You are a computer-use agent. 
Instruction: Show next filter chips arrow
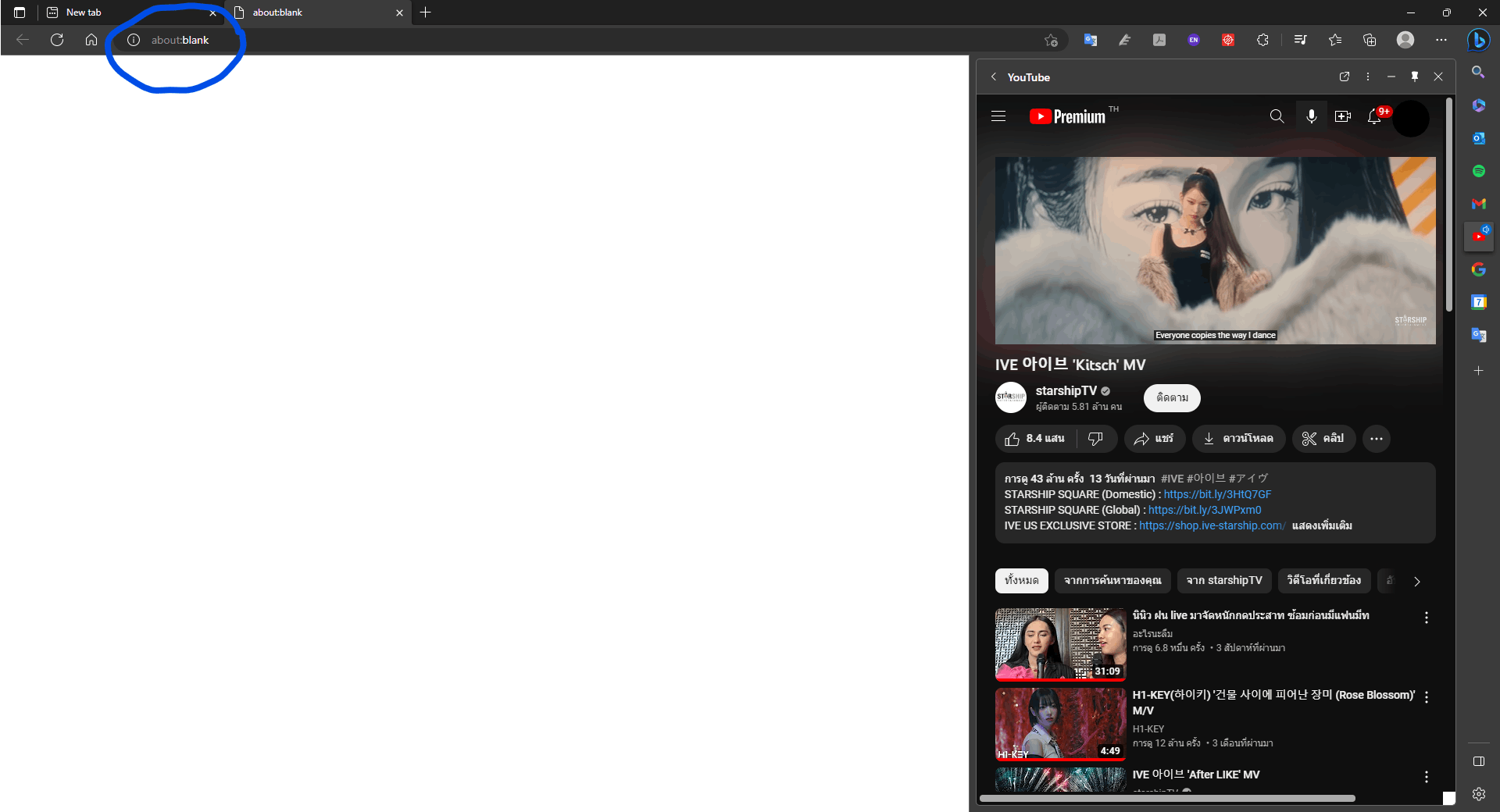coord(1417,581)
